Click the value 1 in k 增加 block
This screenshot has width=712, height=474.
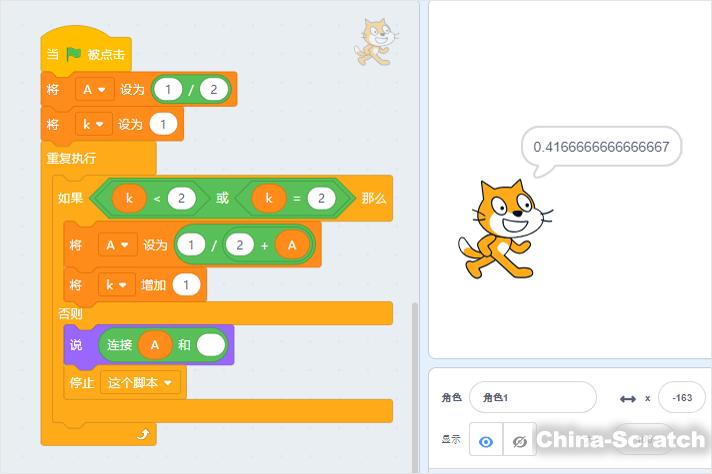pos(186,285)
